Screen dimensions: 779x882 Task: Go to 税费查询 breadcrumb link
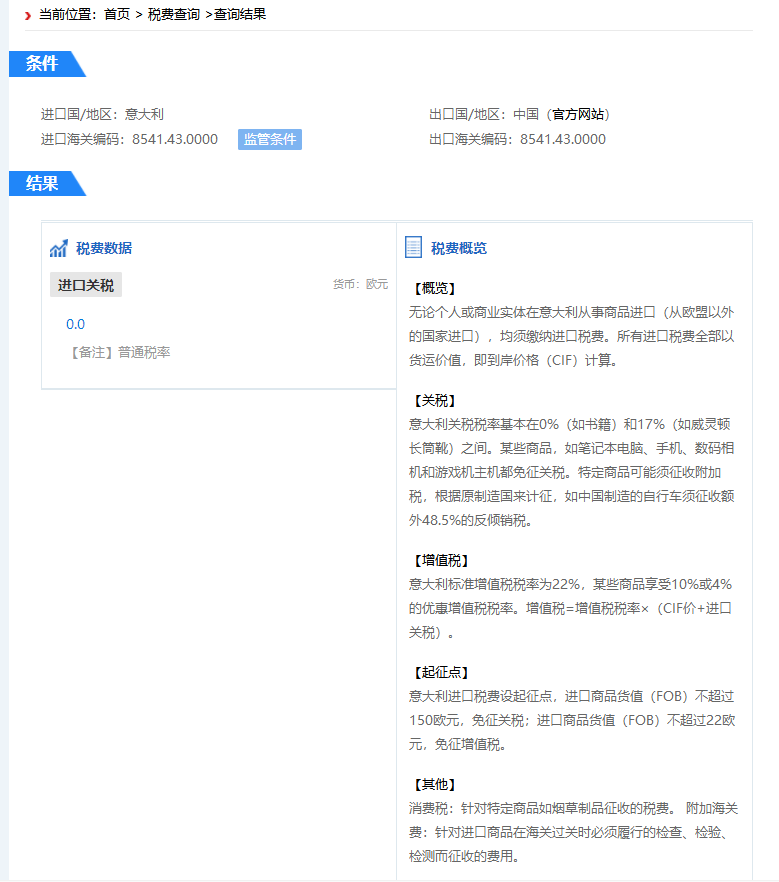174,15
